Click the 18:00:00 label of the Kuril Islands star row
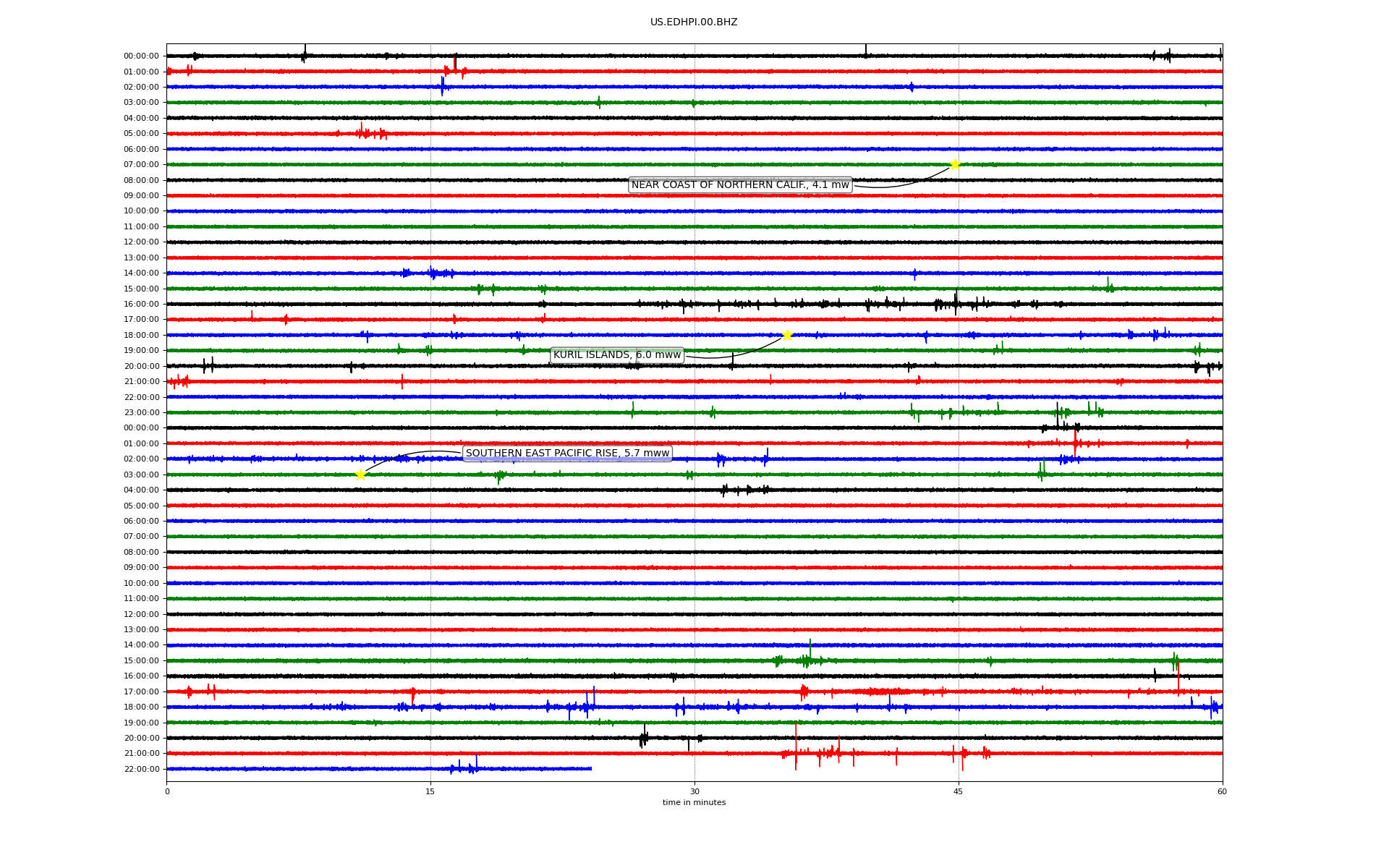The height and width of the screenshot is (868, 1389). click(x=141, y=335)
